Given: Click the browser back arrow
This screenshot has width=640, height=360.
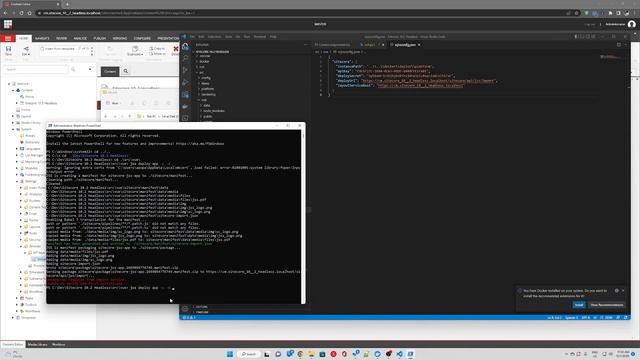Looking at the screenshot, I should point(5,13).
